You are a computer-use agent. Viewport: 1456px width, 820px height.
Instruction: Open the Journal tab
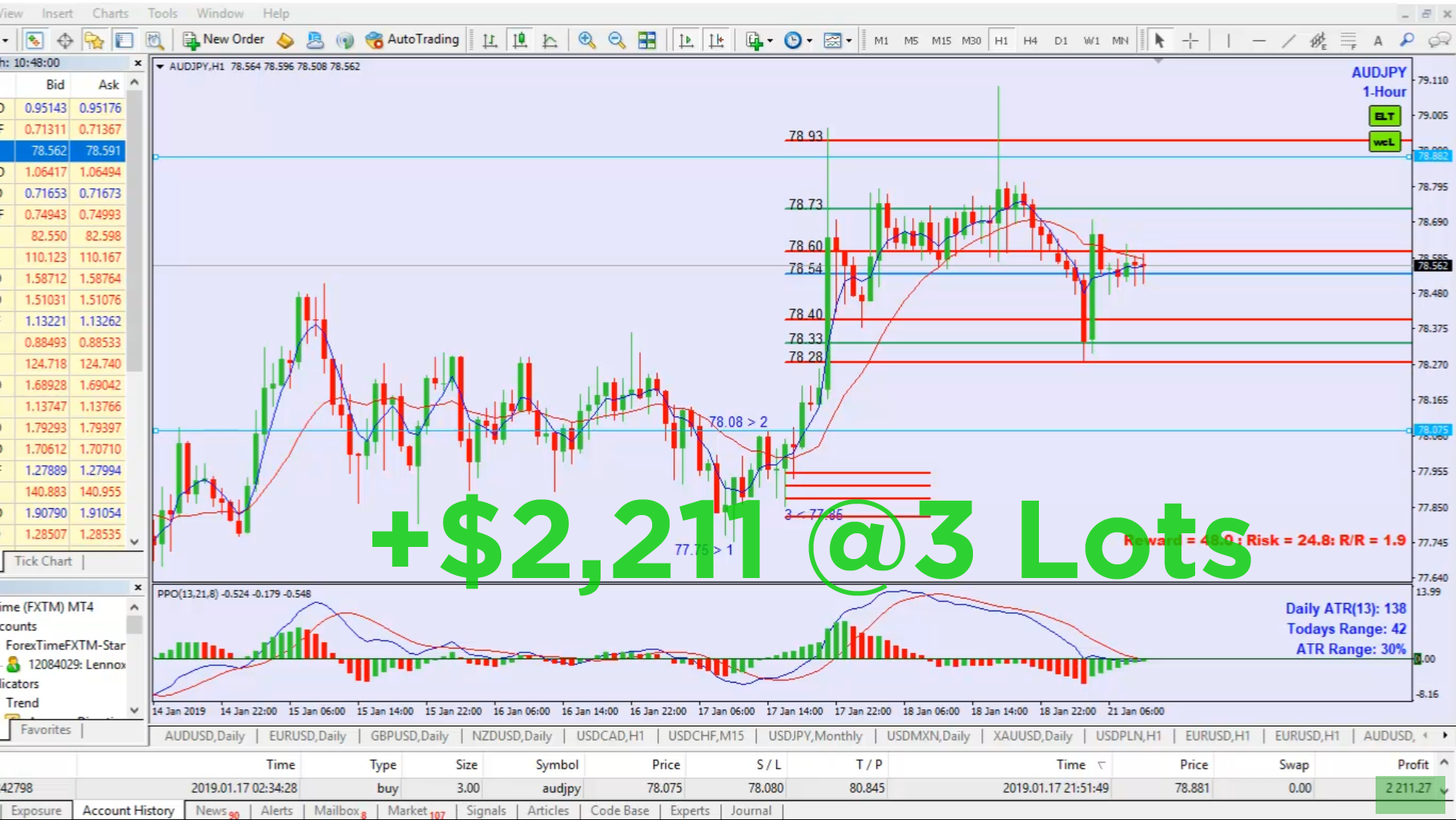[751, 810]
